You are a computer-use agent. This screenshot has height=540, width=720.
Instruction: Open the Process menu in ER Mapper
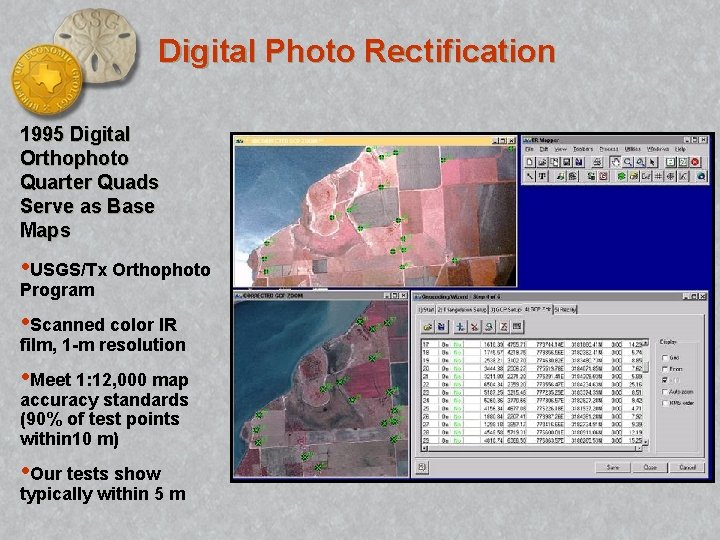click(609, 149)
